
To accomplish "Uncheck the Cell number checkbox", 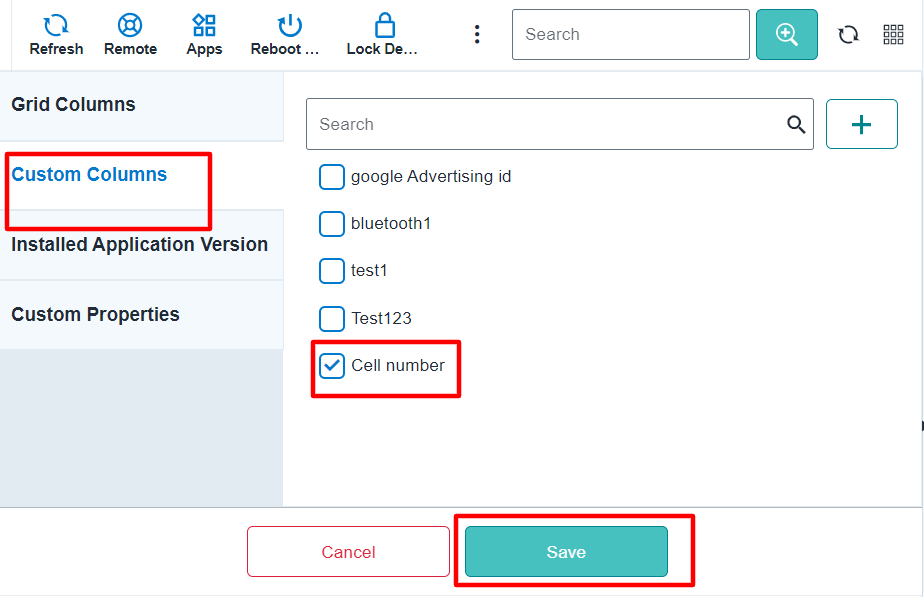I will pos(332,365).
